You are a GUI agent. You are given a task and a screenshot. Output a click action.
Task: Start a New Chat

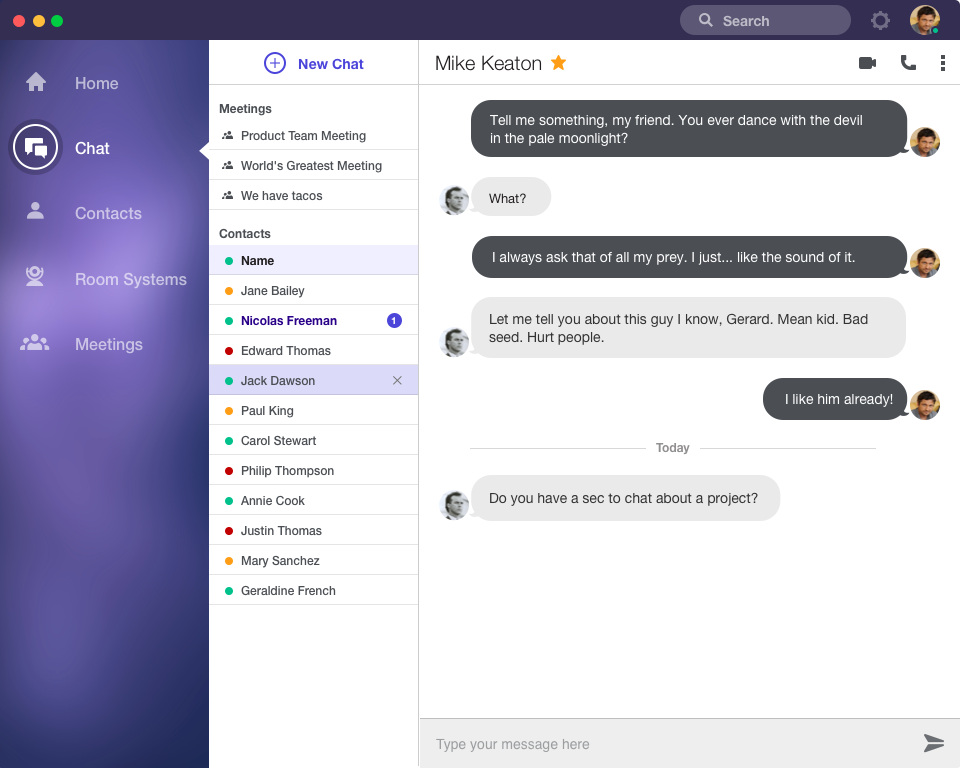313,64
